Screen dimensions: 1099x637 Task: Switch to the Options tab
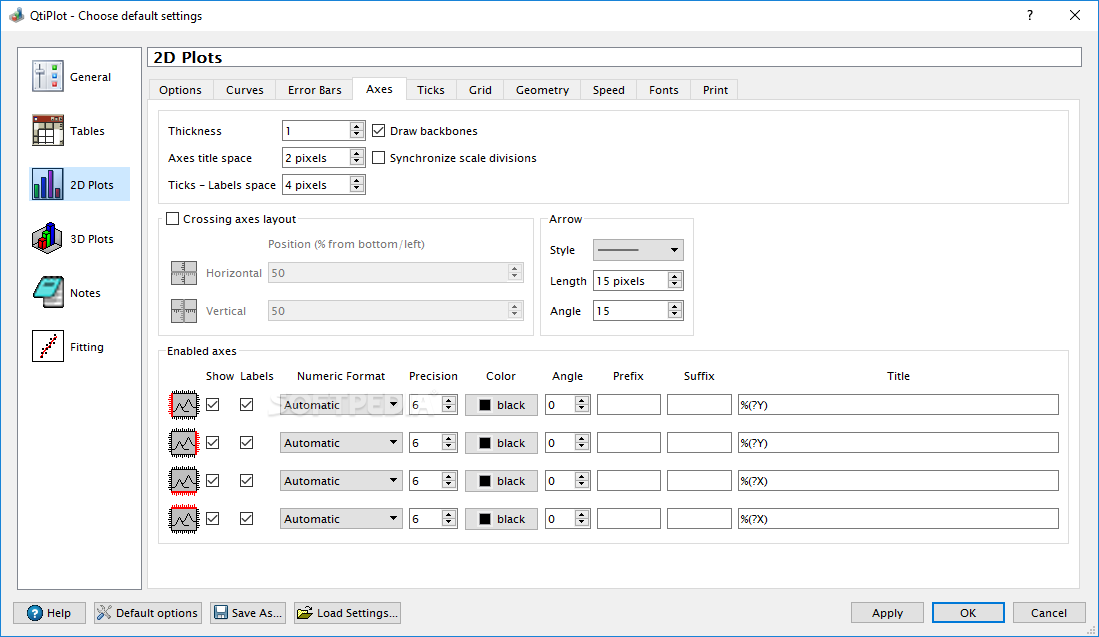pyautogui.click(x=180, y=90)
